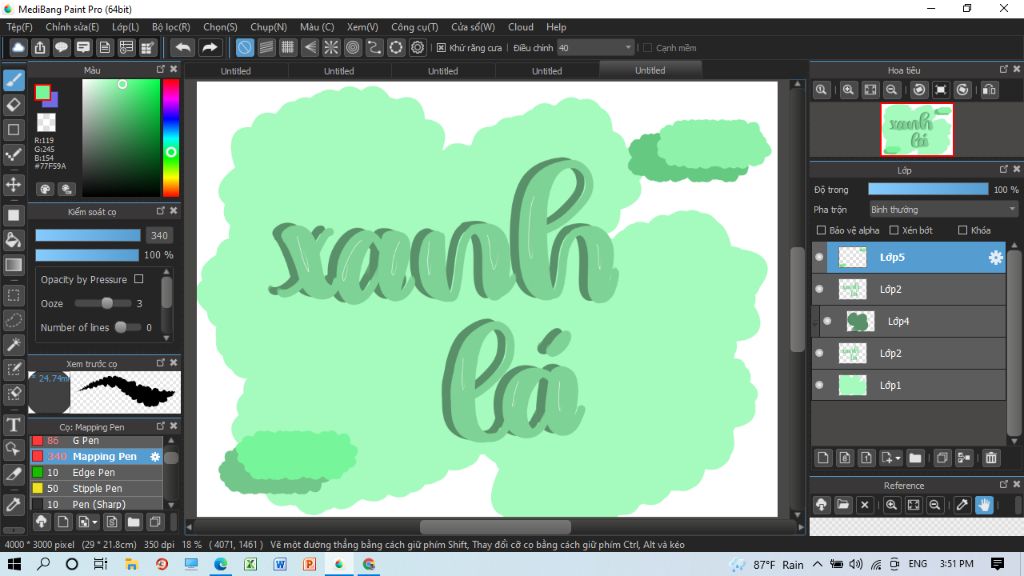The image size is (1024, 576).
Task: Click the foreground green color swatch
Action: click(42, 93)
